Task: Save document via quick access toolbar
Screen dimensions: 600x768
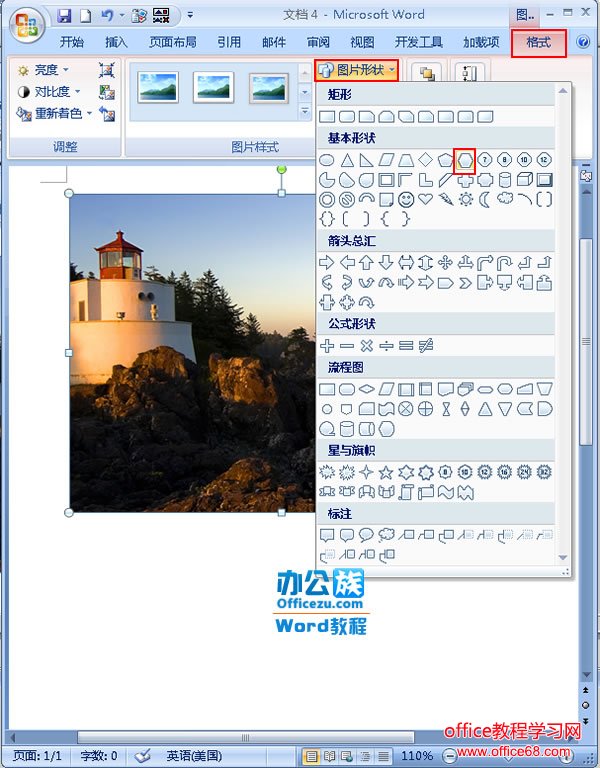Action: click(64, 16)
